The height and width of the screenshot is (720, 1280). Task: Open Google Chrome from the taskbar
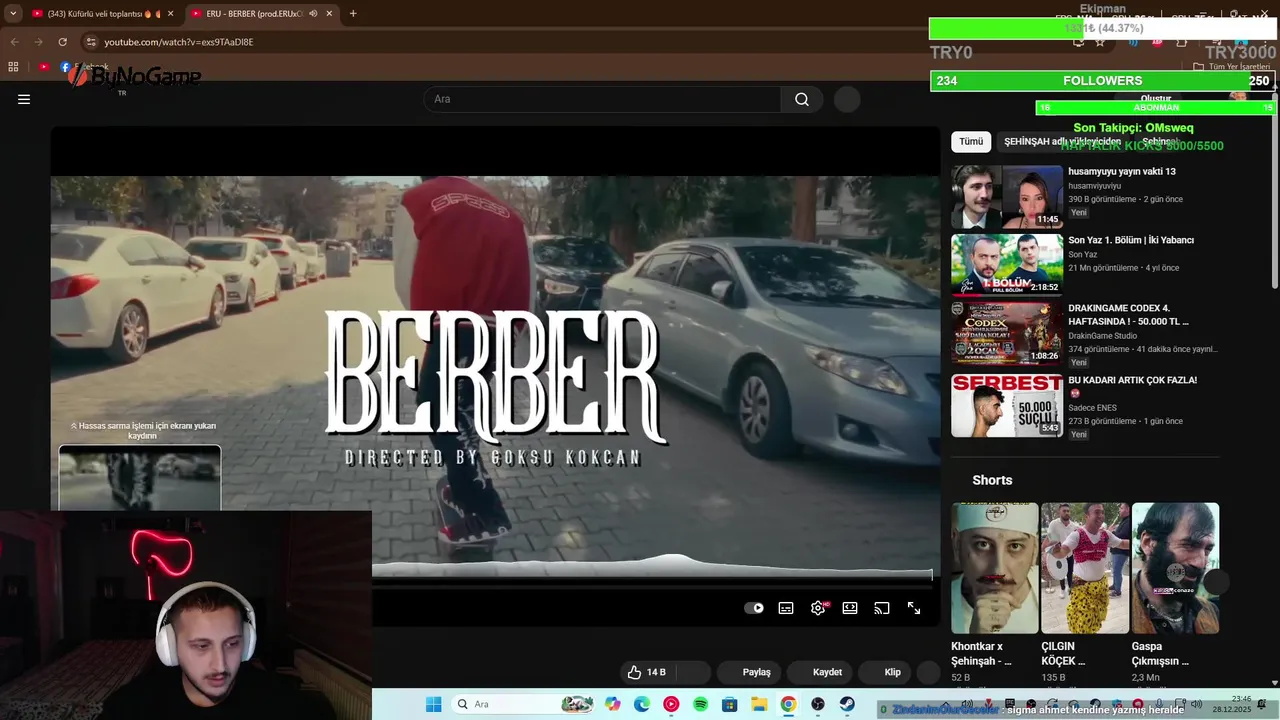click(x=788, y=704)
